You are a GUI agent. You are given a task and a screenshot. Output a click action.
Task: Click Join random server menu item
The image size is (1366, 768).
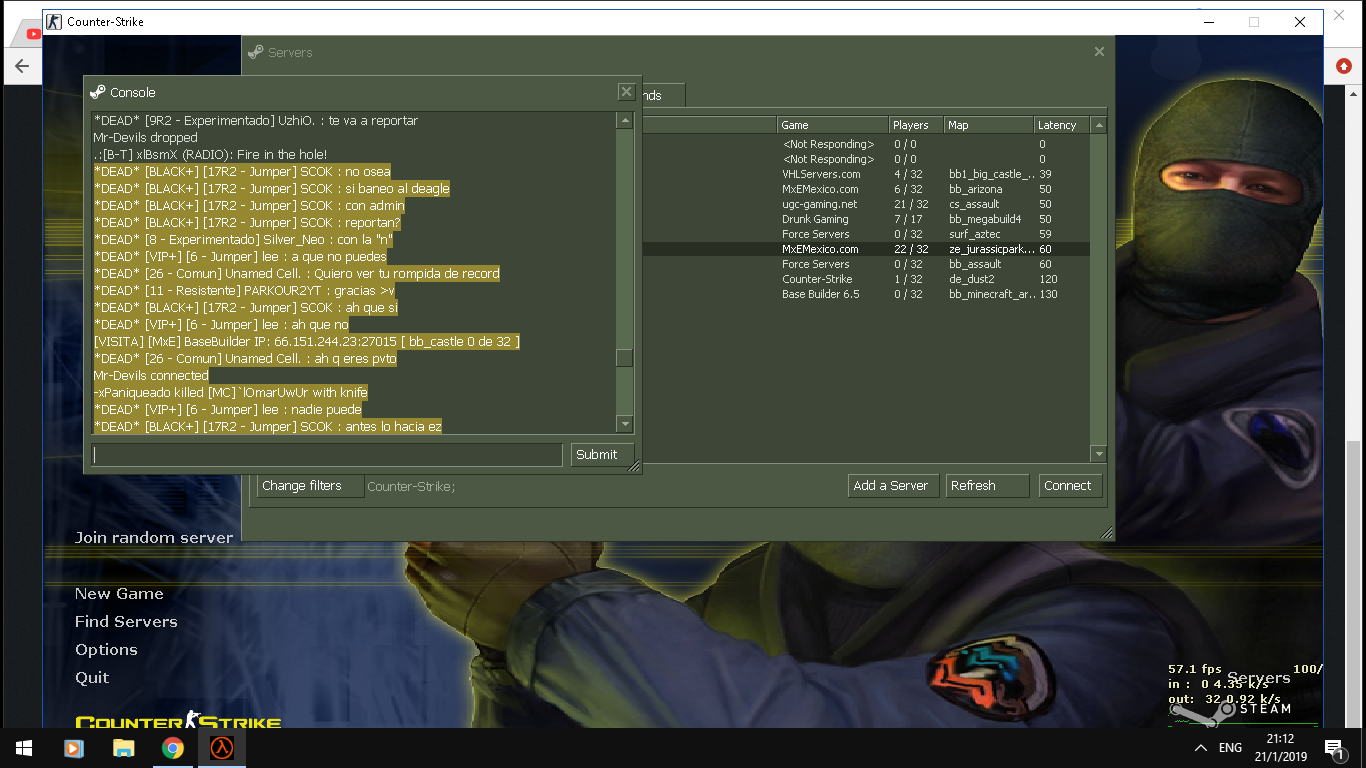click(x=154, y=538)
